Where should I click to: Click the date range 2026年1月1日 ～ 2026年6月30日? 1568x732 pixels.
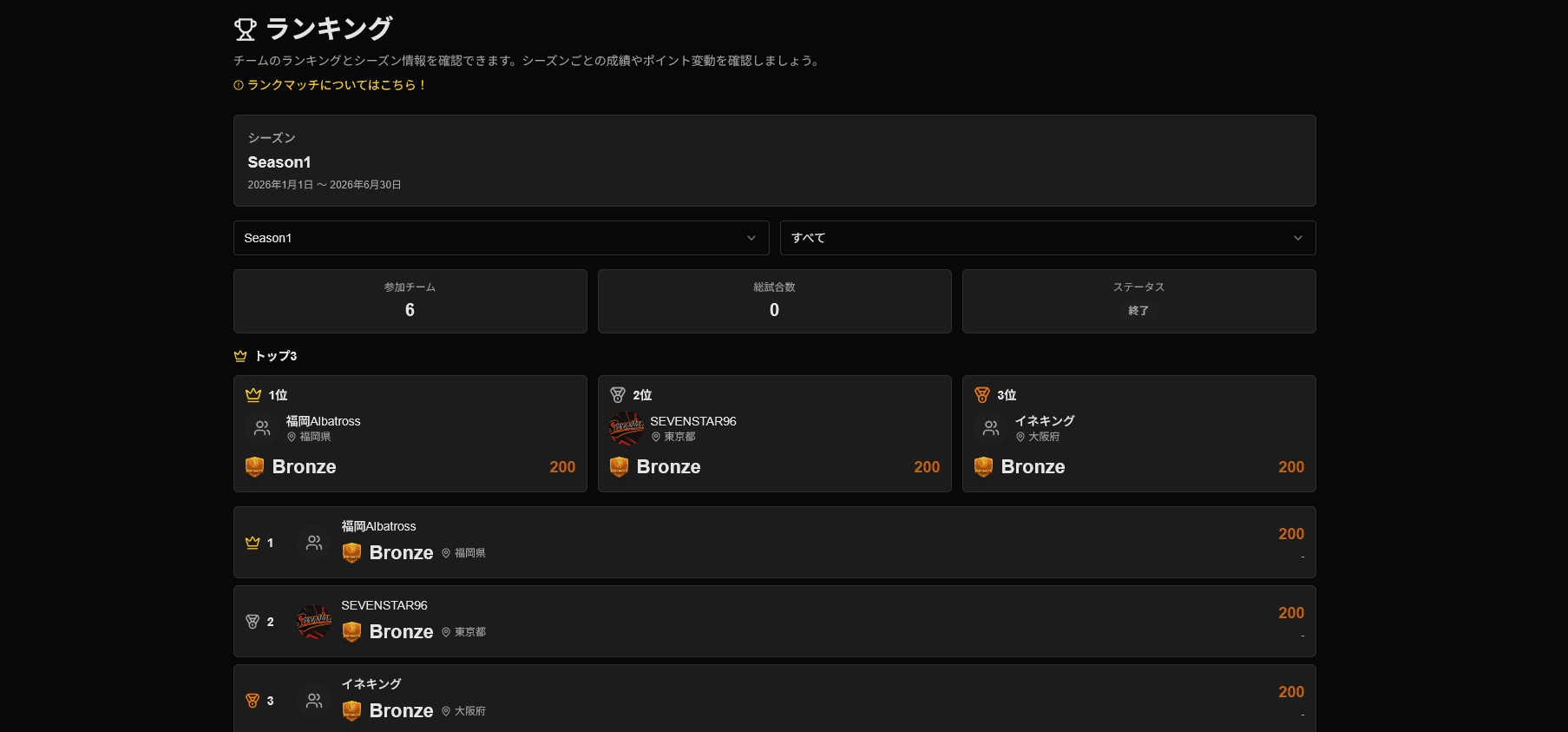click(325, 185)
